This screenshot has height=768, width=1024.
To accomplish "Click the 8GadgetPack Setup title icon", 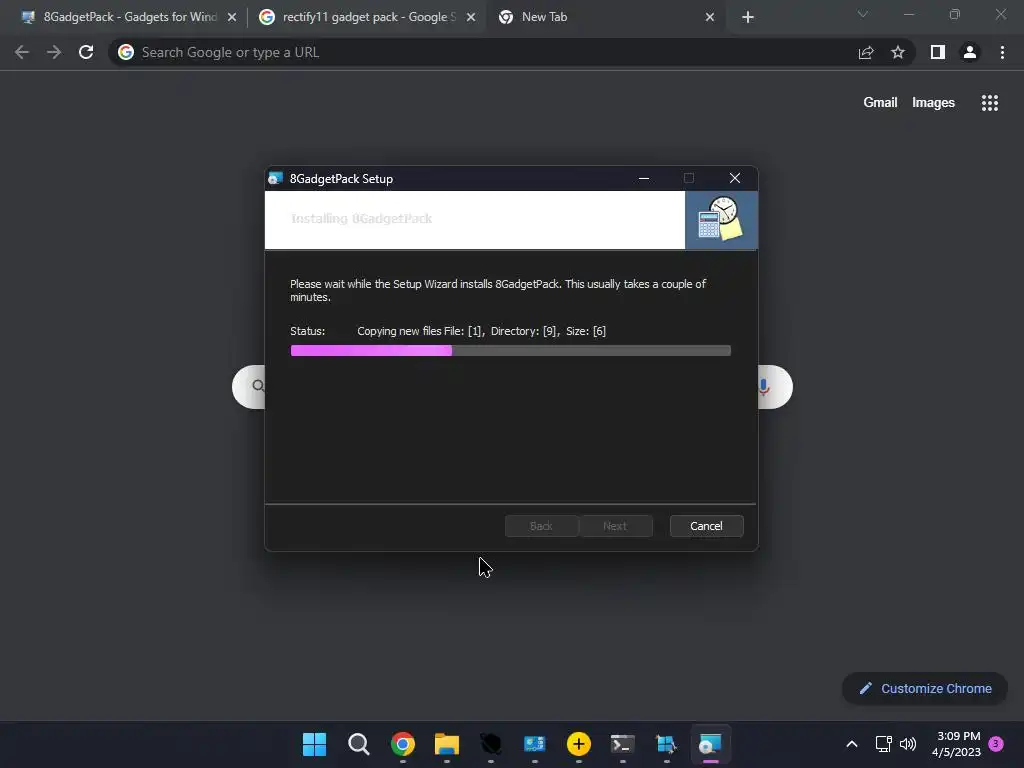I will (x=276, y=178).
